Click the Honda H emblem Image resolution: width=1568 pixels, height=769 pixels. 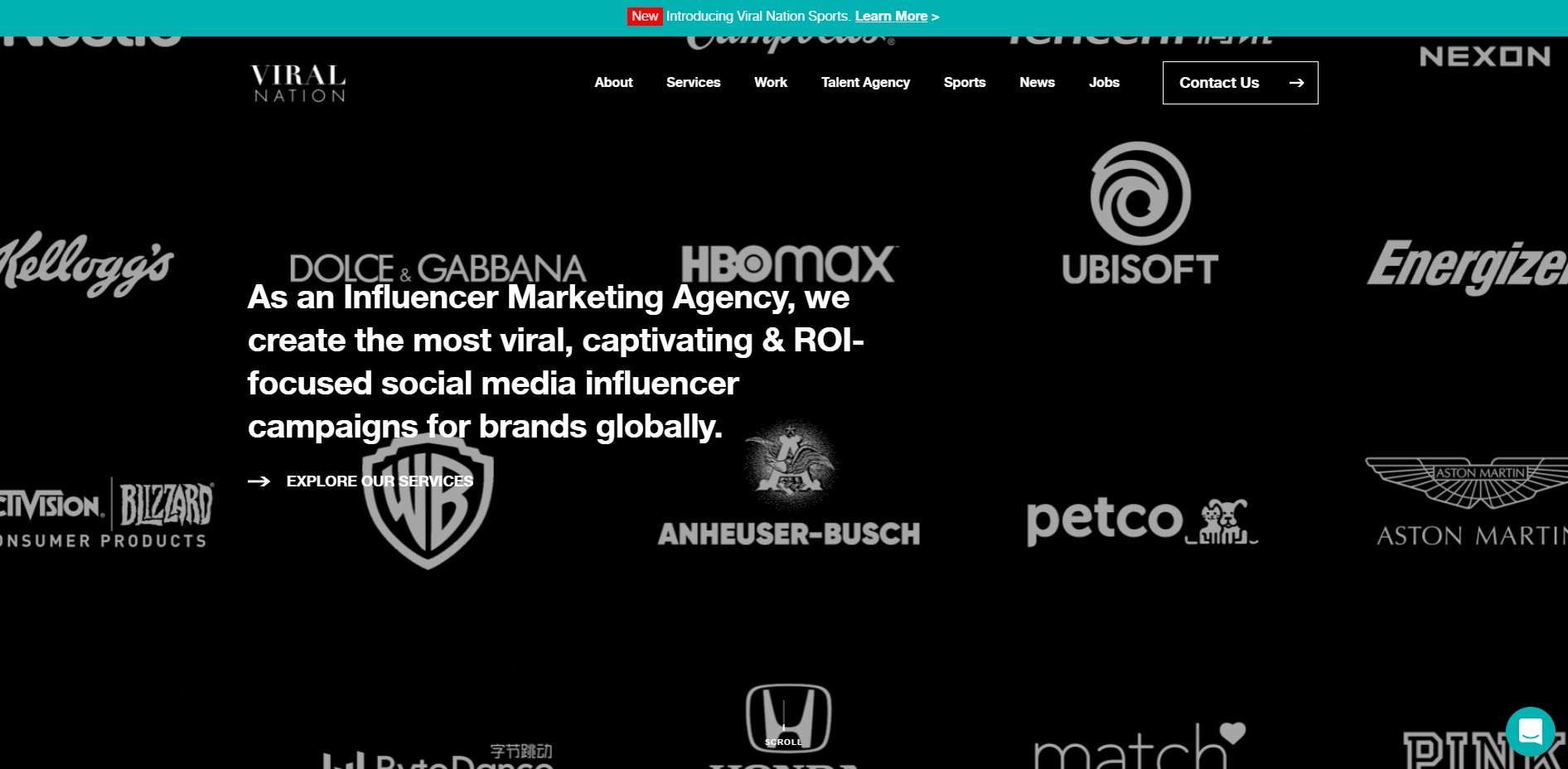[788, 718]
